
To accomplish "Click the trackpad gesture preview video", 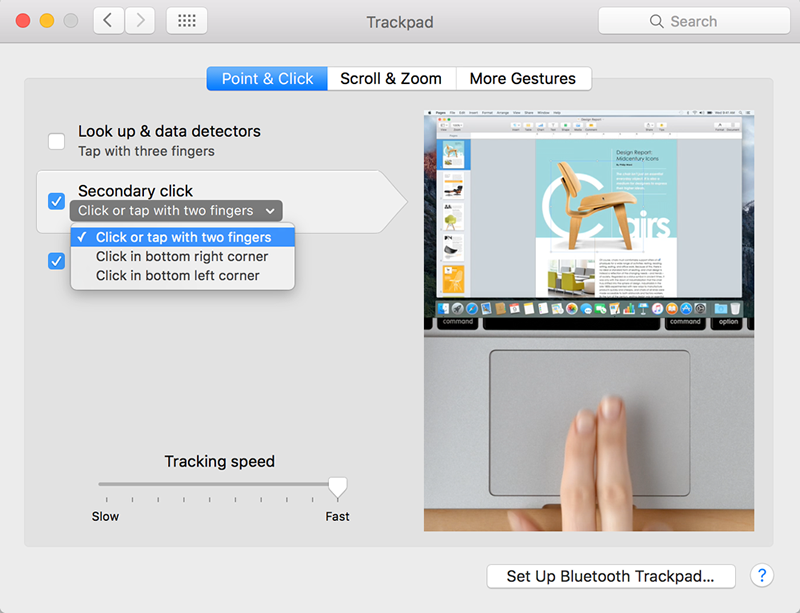I will click(x=589, y=320).
